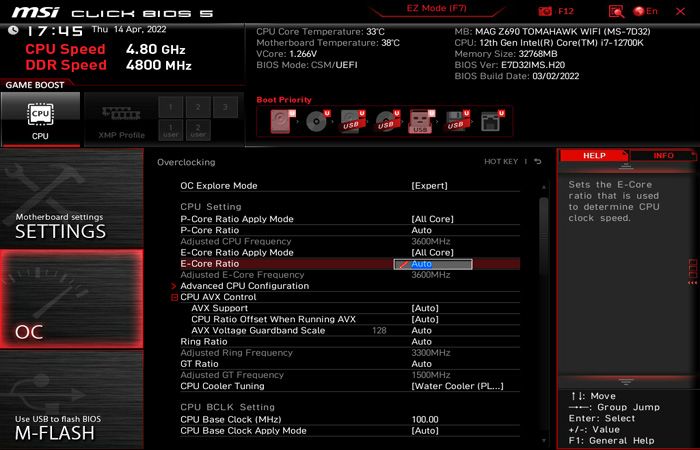Click the CPU Base Clock (MHz) value field
This screenshot has height=450, width=700.
(426, 419)
